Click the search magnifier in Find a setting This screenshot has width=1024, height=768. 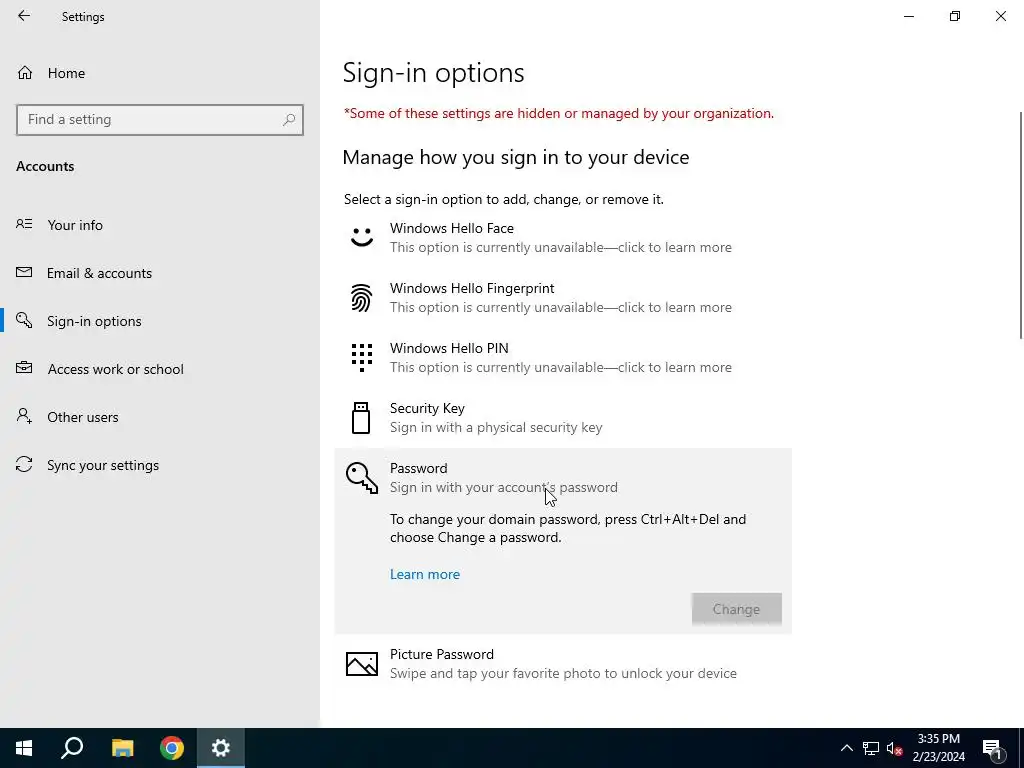(x=289, y=120)
